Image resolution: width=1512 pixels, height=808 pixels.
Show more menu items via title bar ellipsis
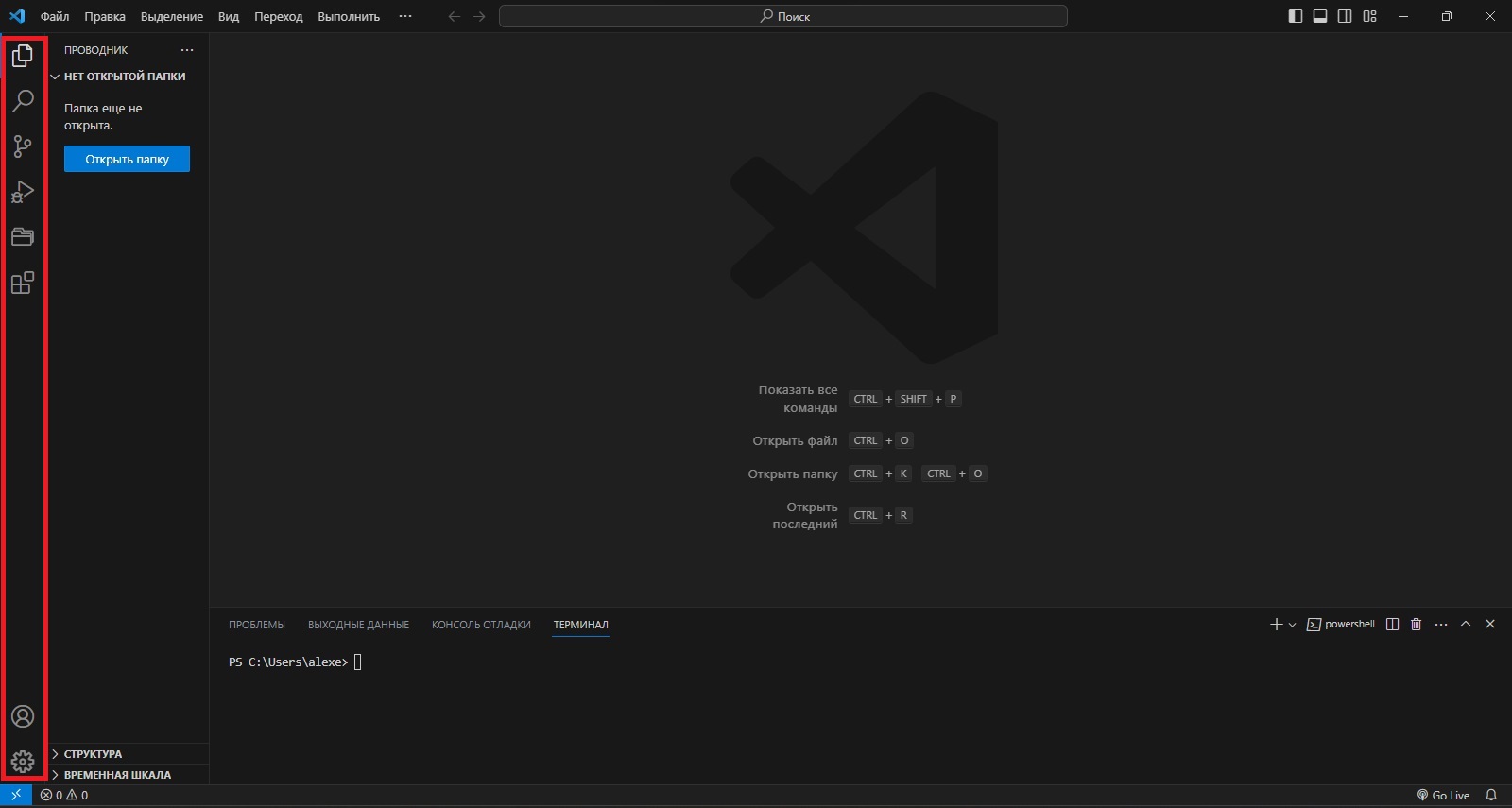pyautogui.click(x=405, y=16)
